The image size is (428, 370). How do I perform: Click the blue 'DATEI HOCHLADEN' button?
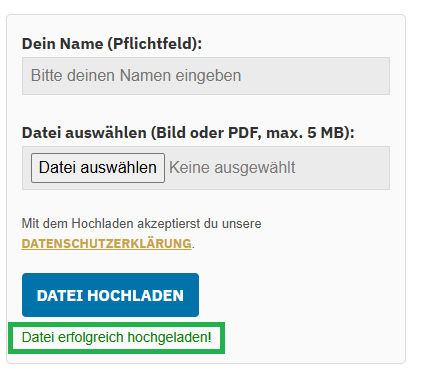[x=110, y=295]
